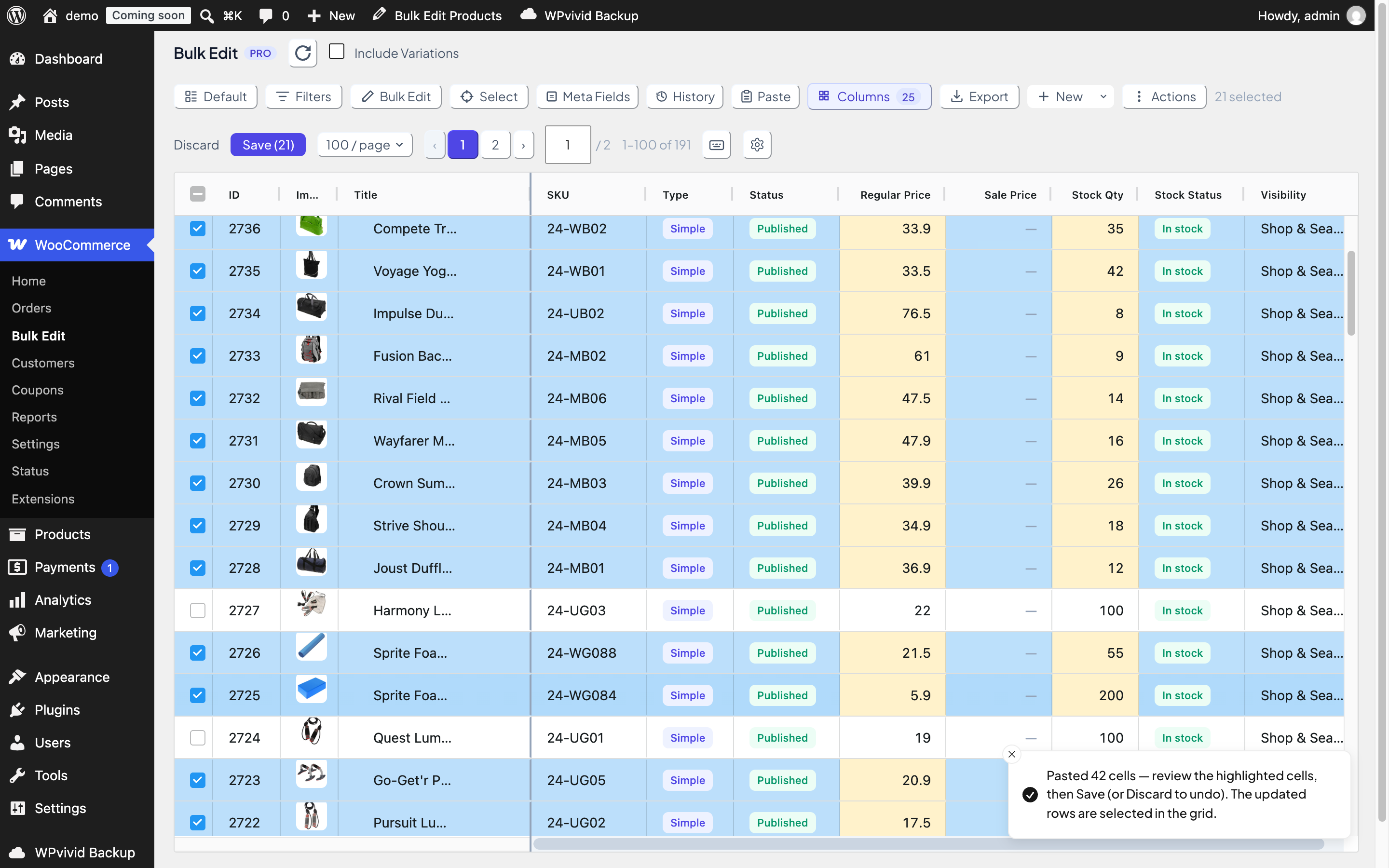Screen dimensions: 1389x868
Task: Click the page number input field
Action: (568, 145)
